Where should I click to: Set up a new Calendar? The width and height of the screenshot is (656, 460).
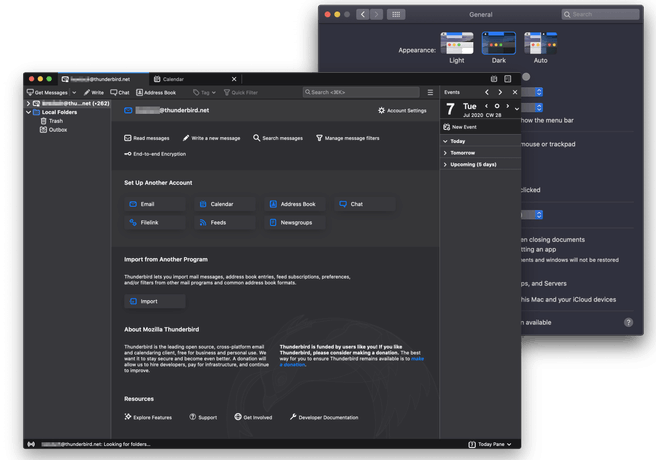coord(225,204)
